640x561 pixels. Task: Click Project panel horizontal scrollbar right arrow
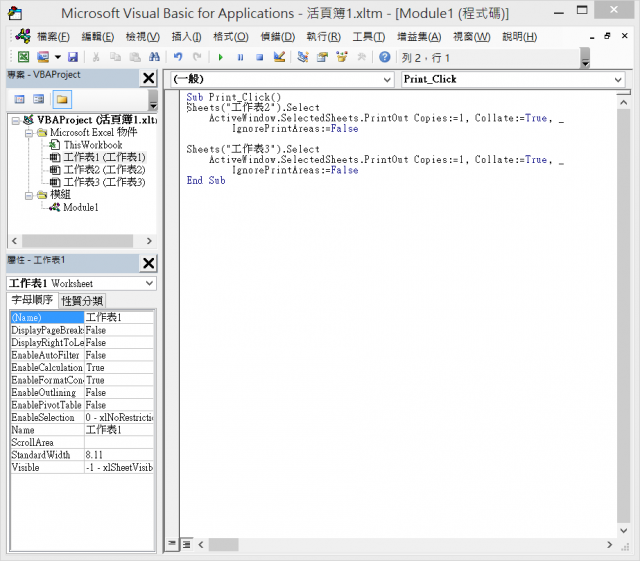tap(149, 241)
